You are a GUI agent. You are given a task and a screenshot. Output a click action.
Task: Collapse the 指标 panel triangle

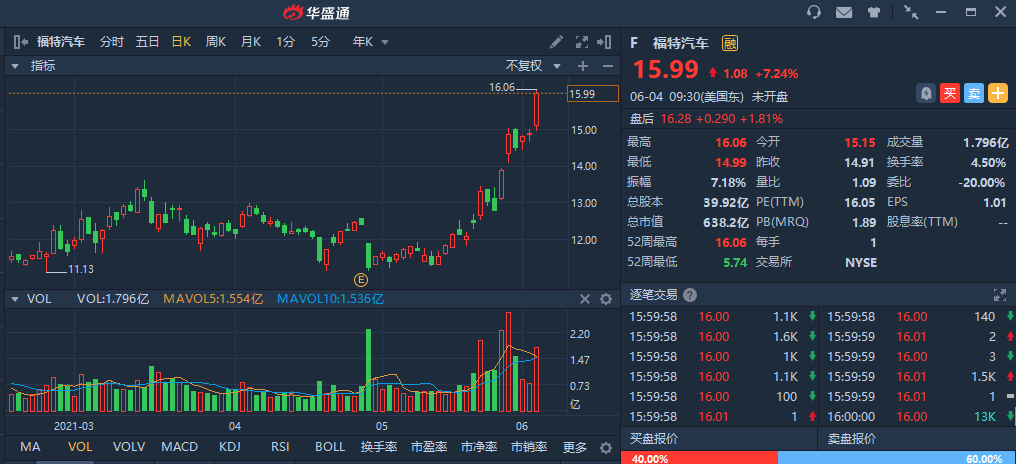click(x=15, y=65)
